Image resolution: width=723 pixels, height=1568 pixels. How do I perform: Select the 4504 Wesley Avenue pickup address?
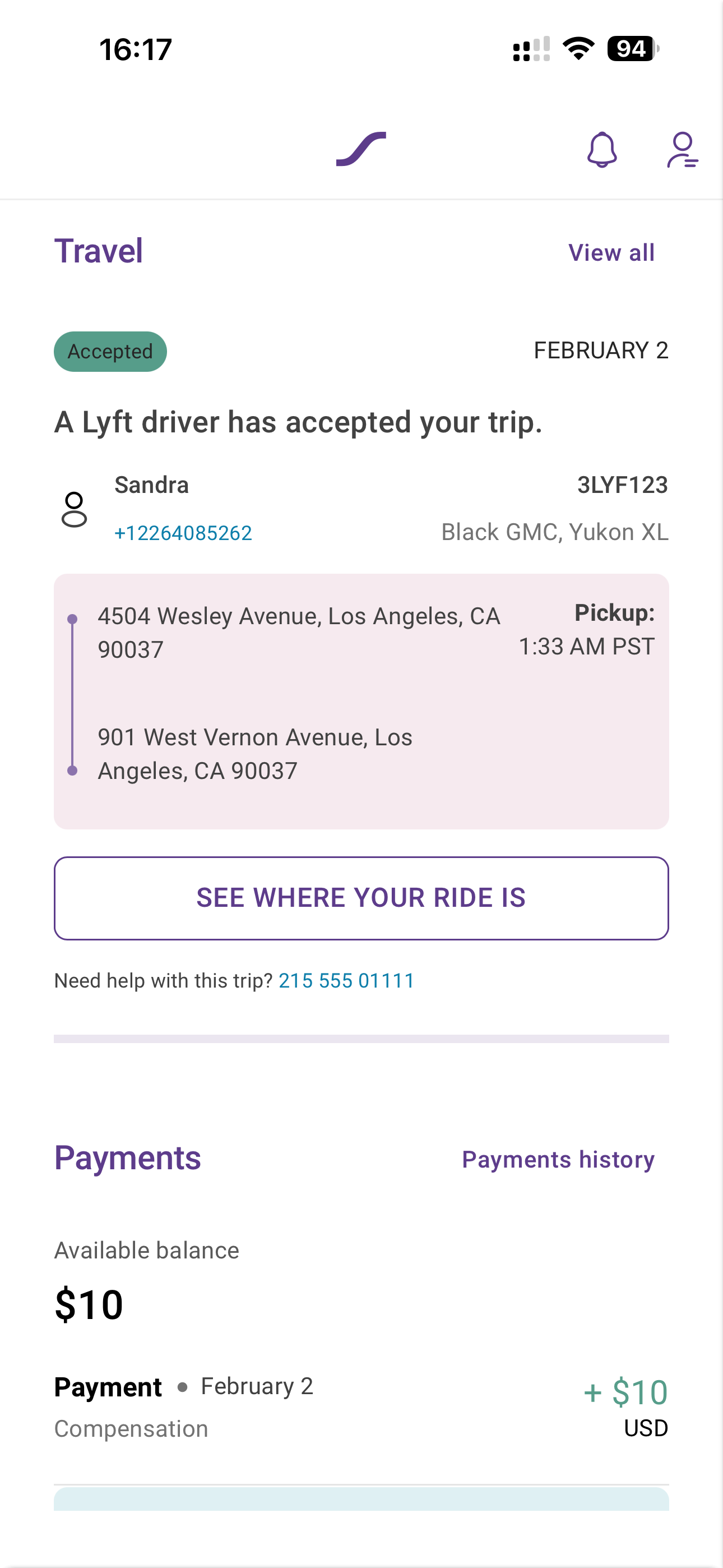tap(299, 633)
